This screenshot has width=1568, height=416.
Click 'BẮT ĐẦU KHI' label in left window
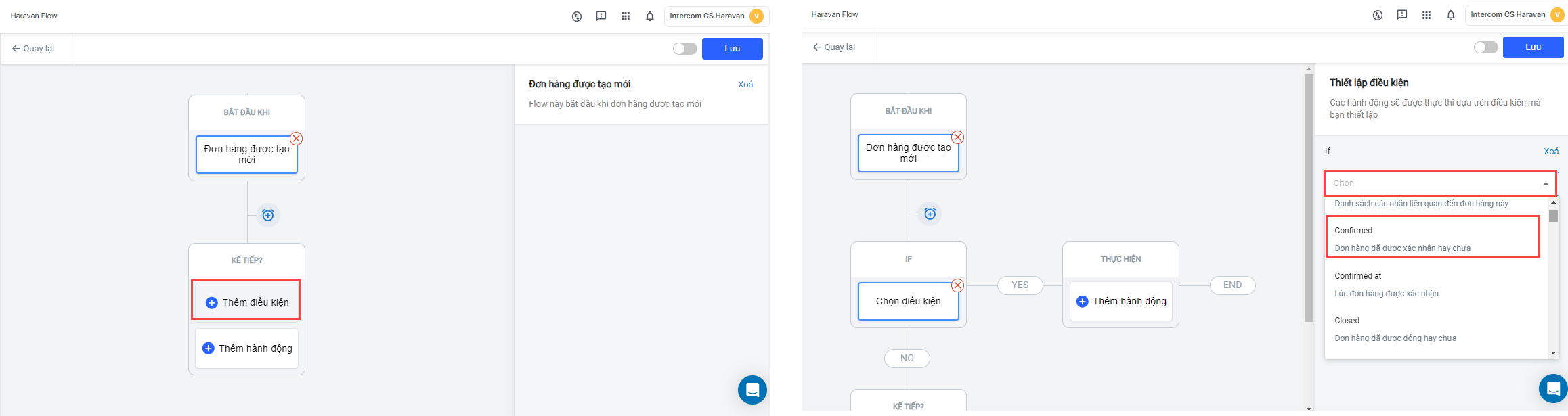(x=246, y=112)
